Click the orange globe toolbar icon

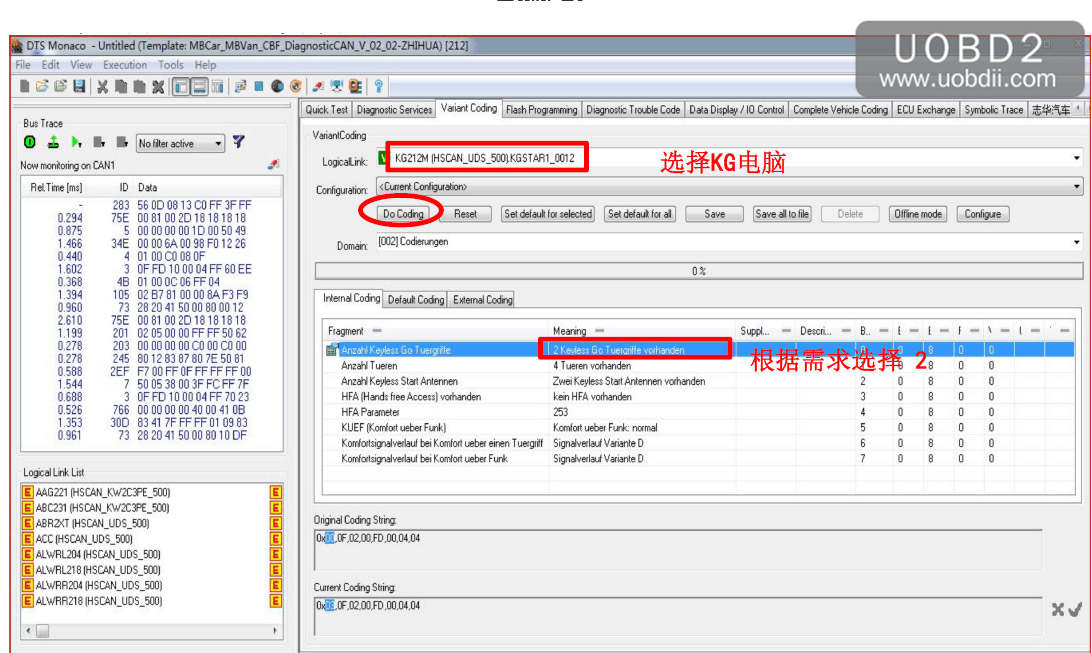click(x=296, y=86)
